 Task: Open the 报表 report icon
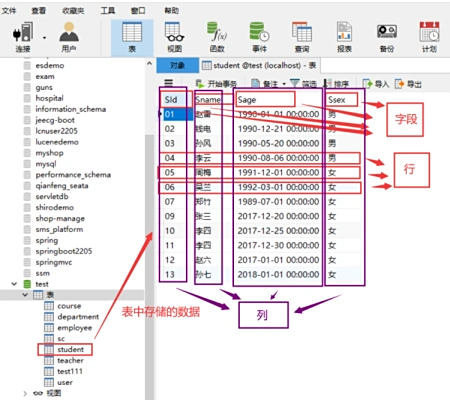pyautogui.click(x=344, y=37)
